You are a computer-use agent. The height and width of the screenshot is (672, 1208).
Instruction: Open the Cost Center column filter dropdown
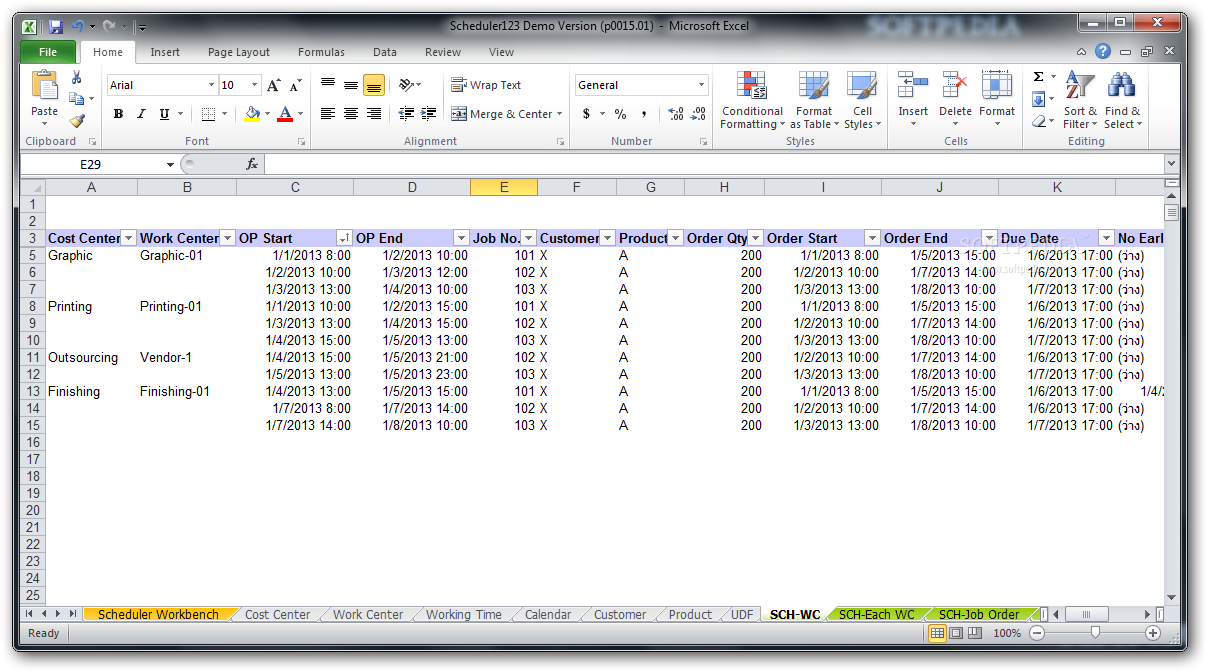(x=128, y=238)
